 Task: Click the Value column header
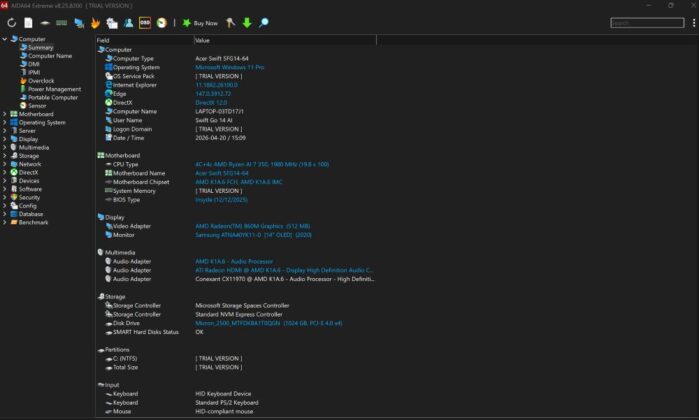(x=285, y=40)
